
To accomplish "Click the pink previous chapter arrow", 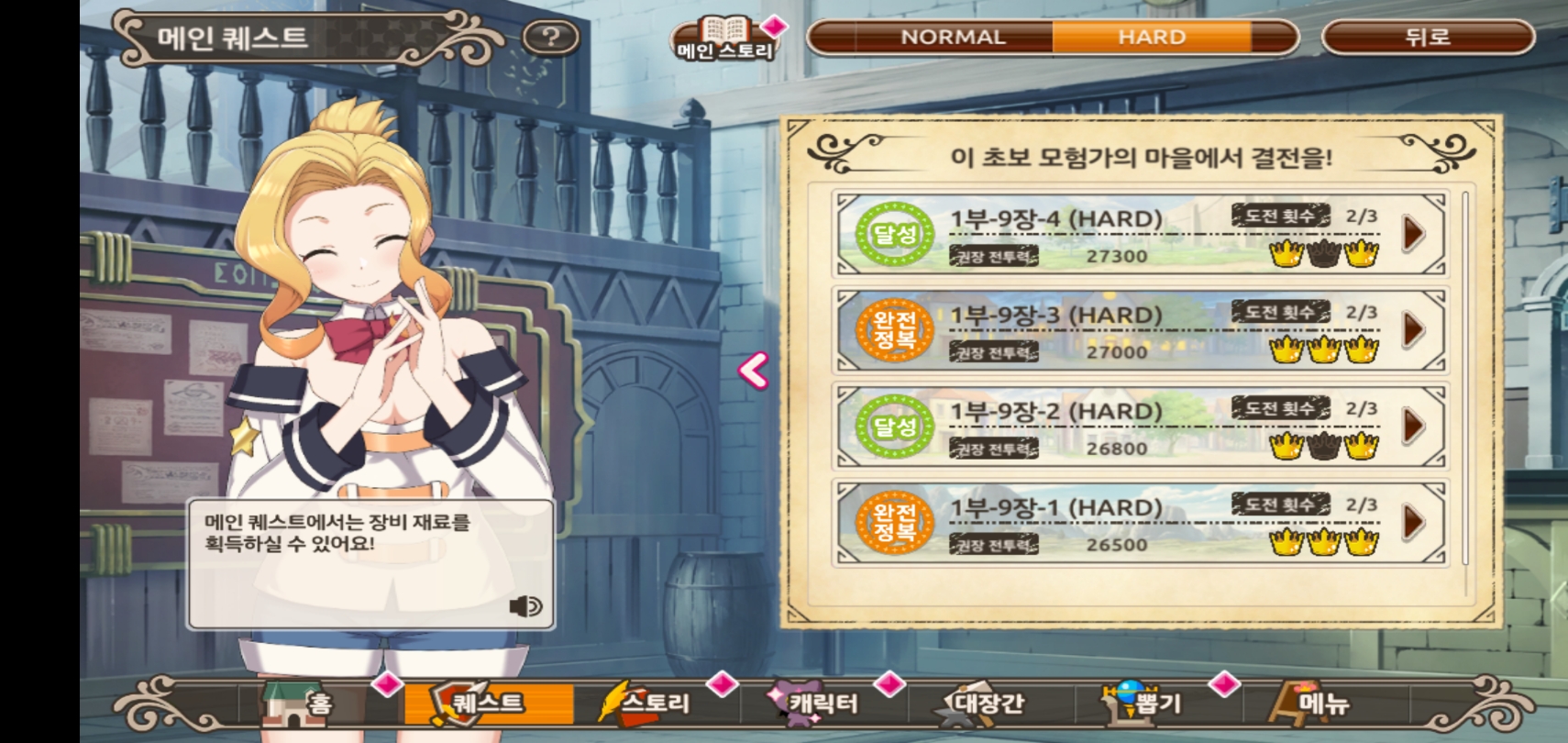I will (x=753, y=371).
